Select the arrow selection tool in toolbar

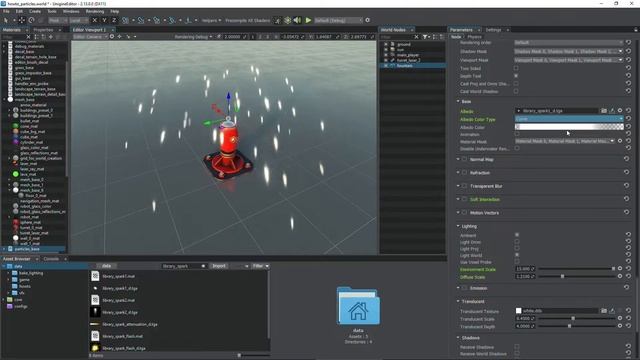pyautogui.click(x=6, y=20)
